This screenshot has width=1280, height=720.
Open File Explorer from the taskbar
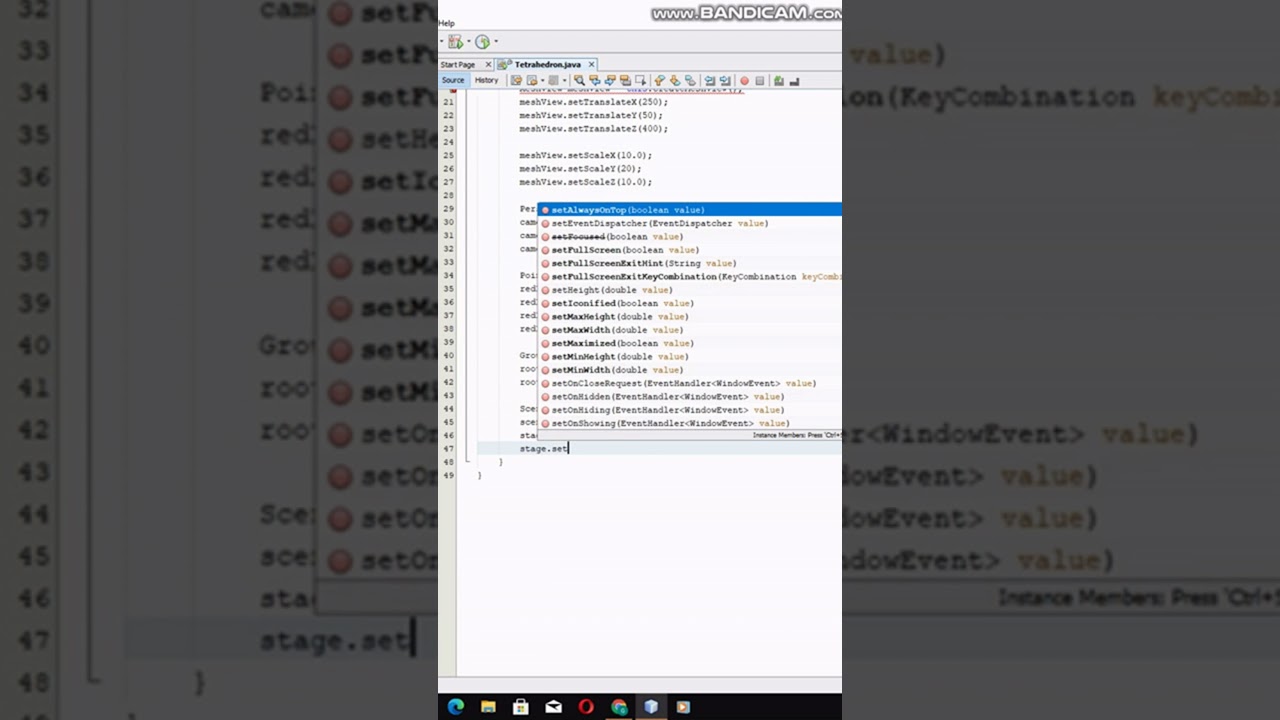(488, 707)
